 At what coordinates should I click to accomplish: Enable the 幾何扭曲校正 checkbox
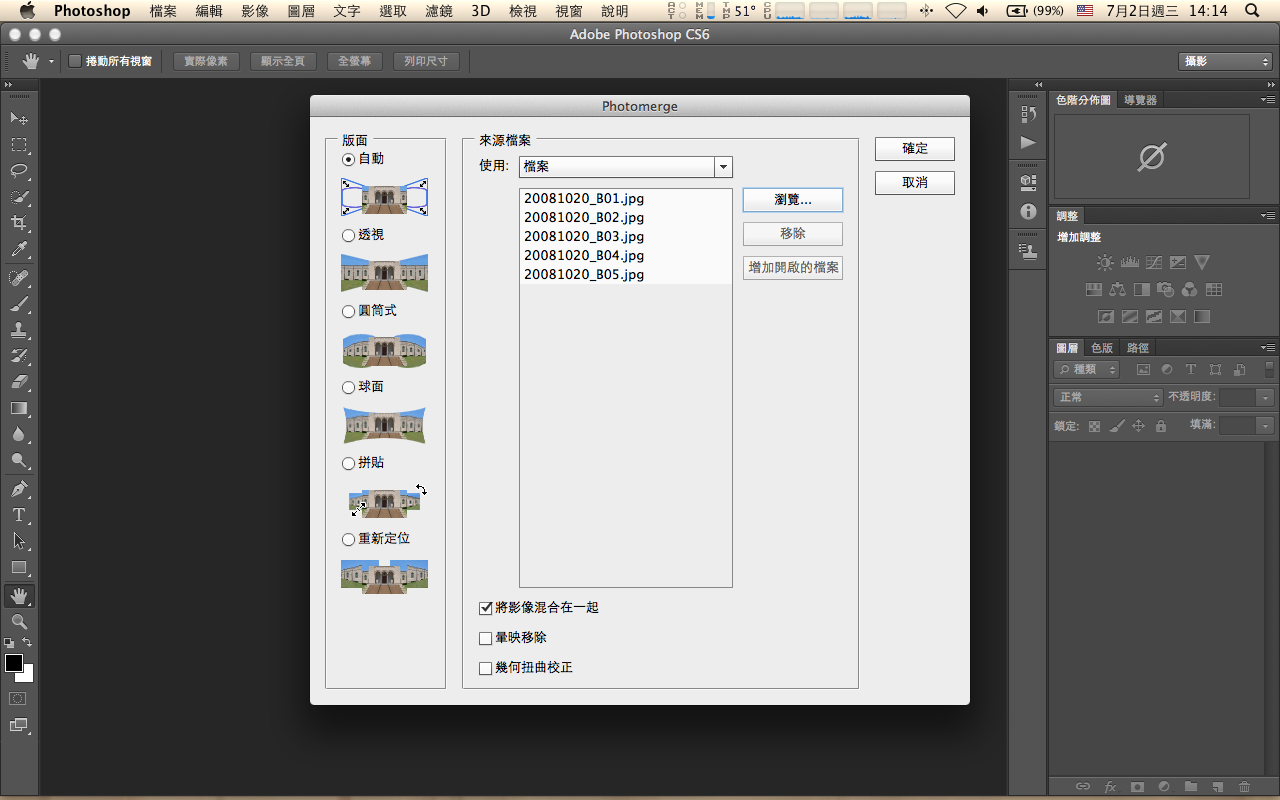point(486,667)
